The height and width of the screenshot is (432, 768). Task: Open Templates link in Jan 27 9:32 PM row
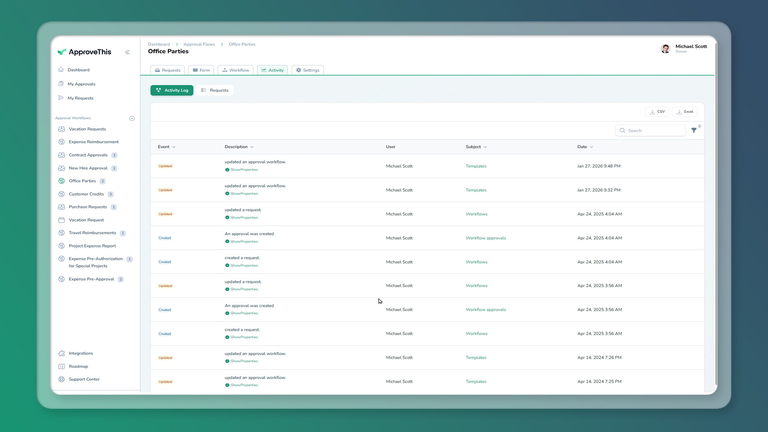(476, 190)
